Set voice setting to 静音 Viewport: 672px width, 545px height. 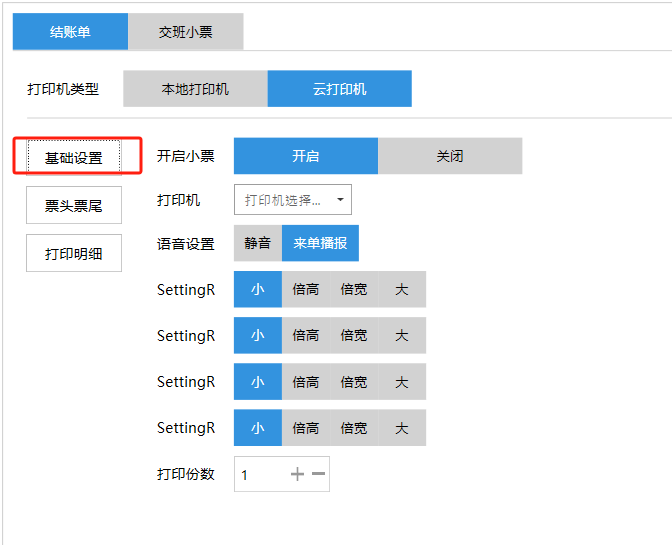258,243
